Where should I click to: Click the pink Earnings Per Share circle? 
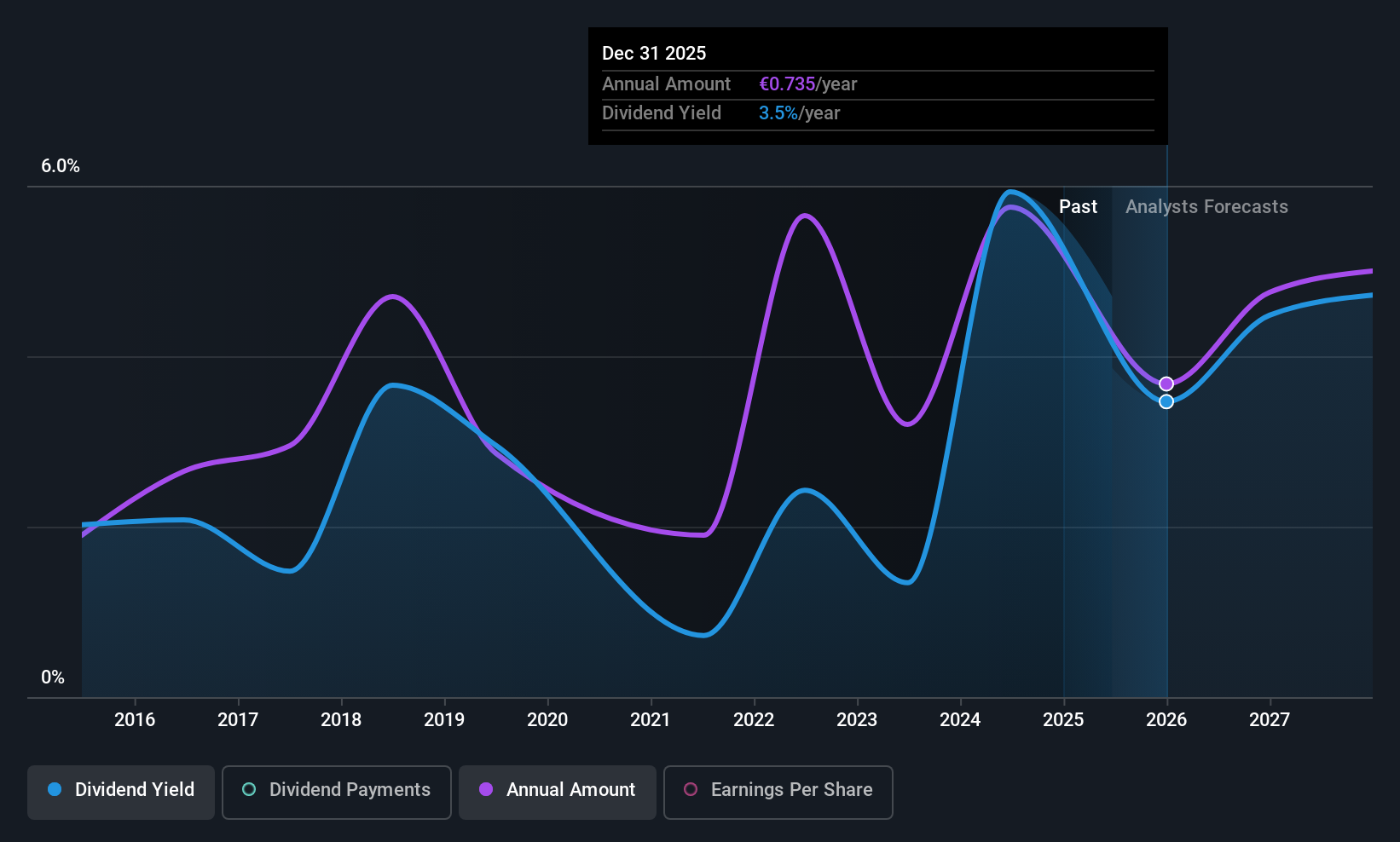click(x=691, y=789)
